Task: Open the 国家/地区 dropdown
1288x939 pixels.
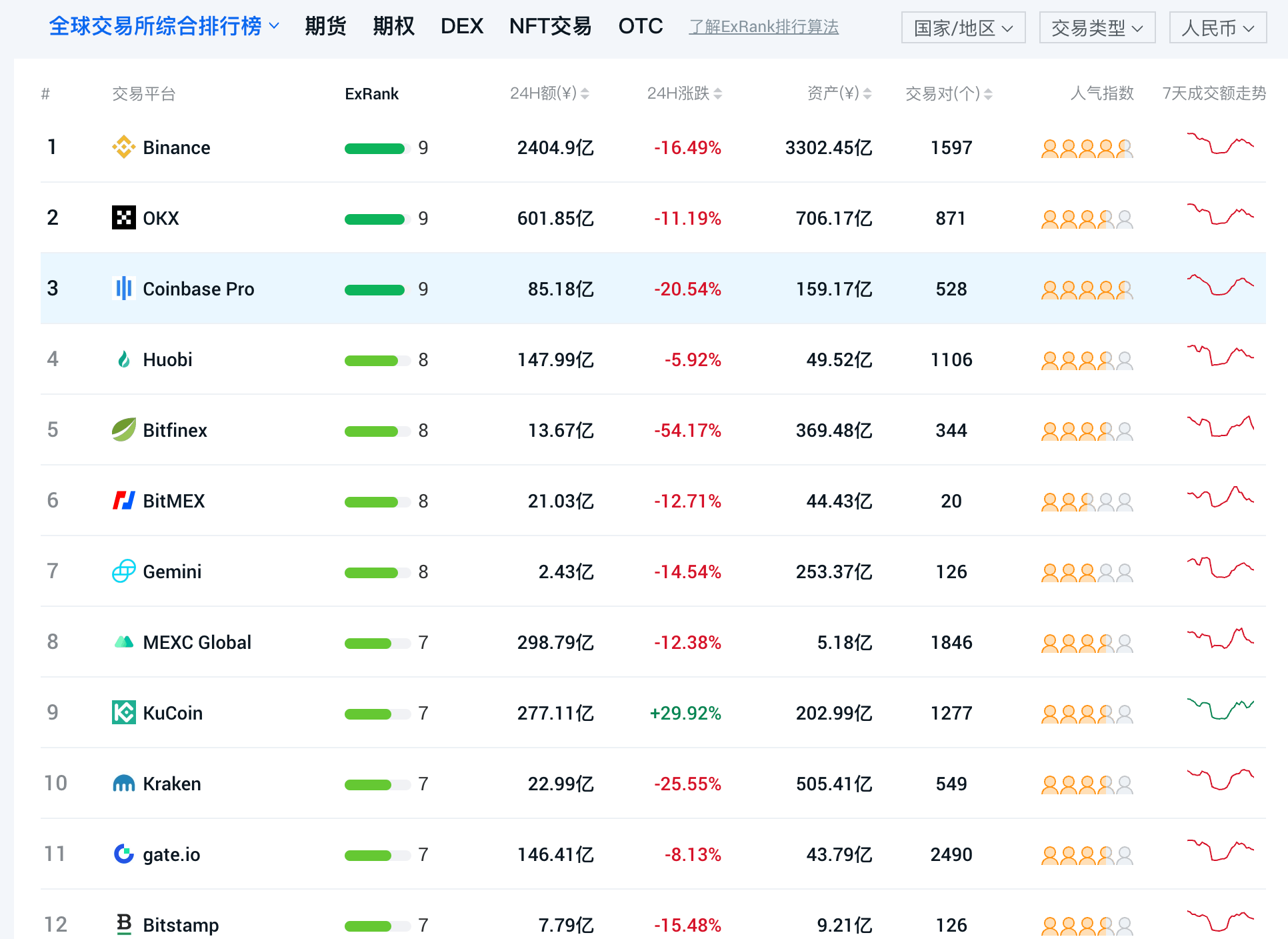Action: pyautogui.click(x=963, y=27)
